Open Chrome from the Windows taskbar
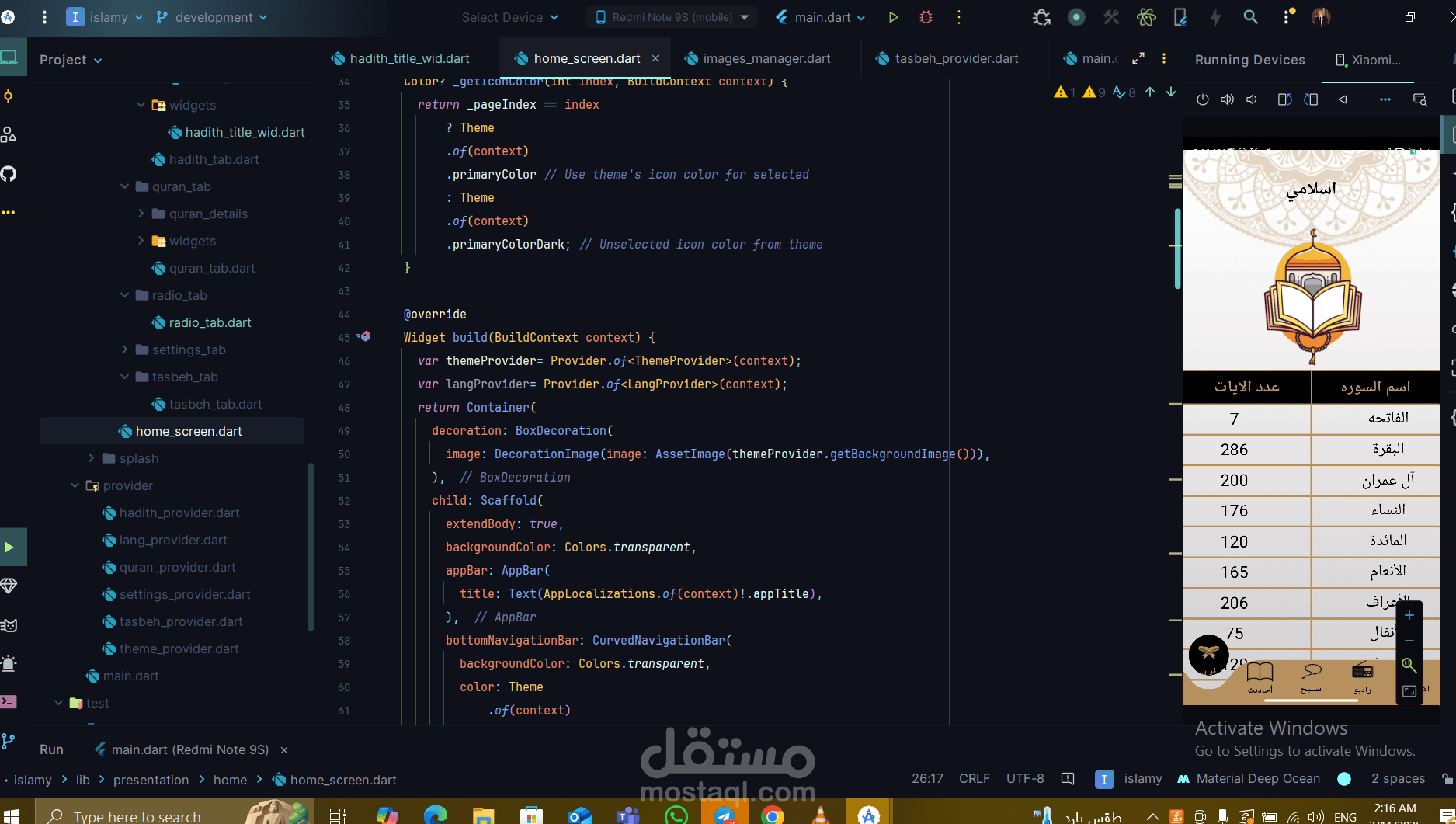This screenshot has width=1456, height=824. 772,815
